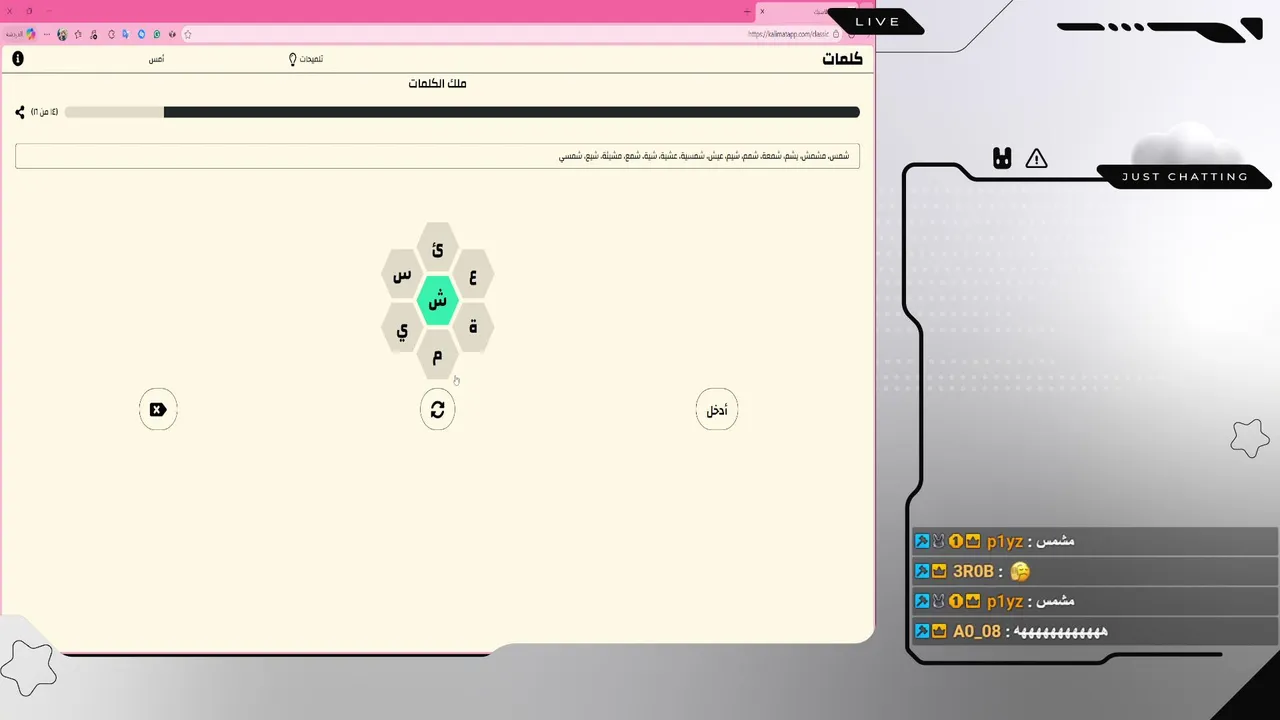
Task: Click the bunny icon in stream overlay
Action: click(1002, 158)
